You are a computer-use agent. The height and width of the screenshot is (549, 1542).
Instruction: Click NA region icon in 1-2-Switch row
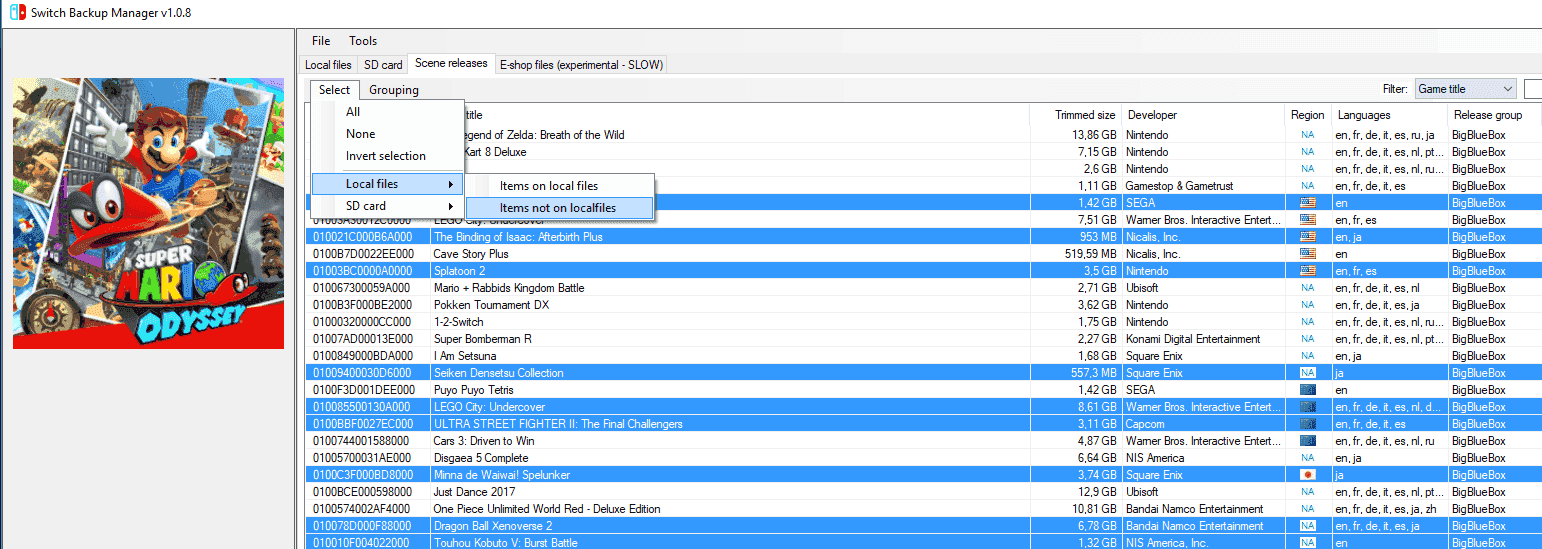pos(1307,322)
